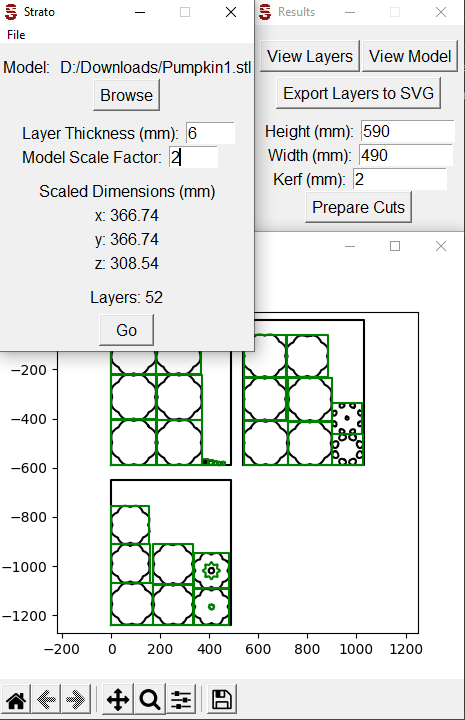This screenshot has height=720, width=465.
Task: Save the figure with floppy icon
Action: click(222, 700)
